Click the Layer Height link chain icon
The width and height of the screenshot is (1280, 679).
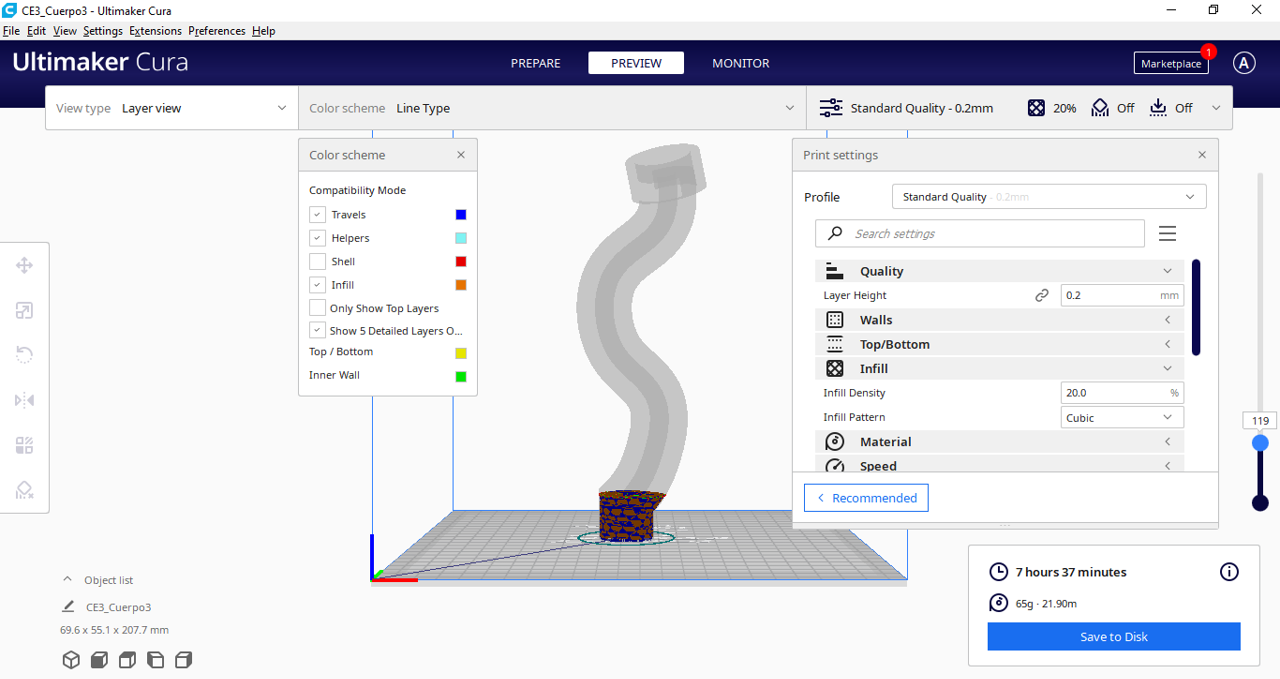1042,295
